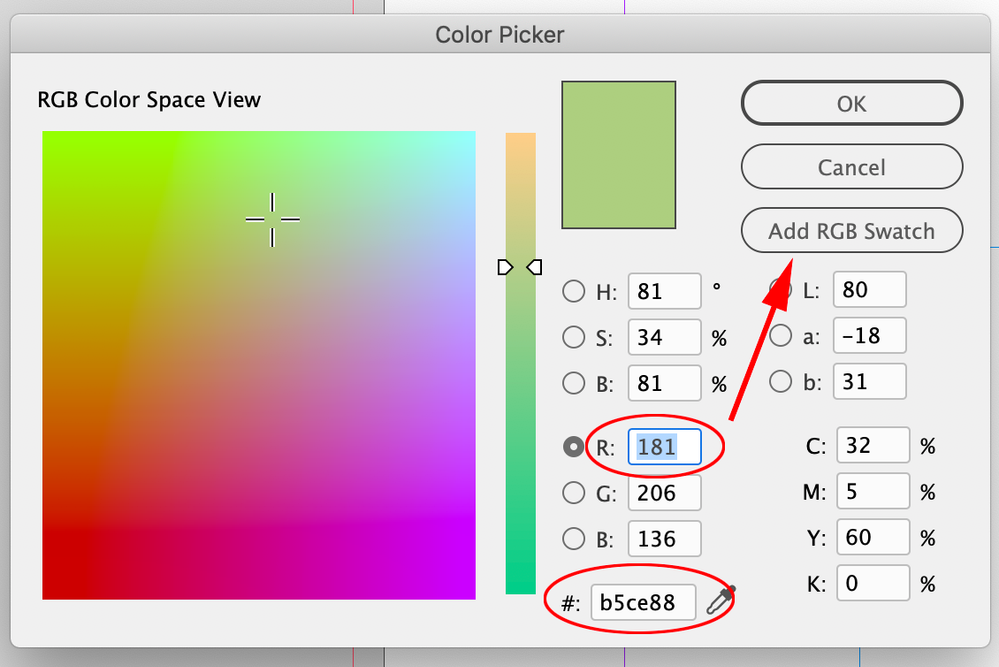This screenshot has height=667, width=999.
Task: Click the green color preview swatch
Action: [619, 155]
